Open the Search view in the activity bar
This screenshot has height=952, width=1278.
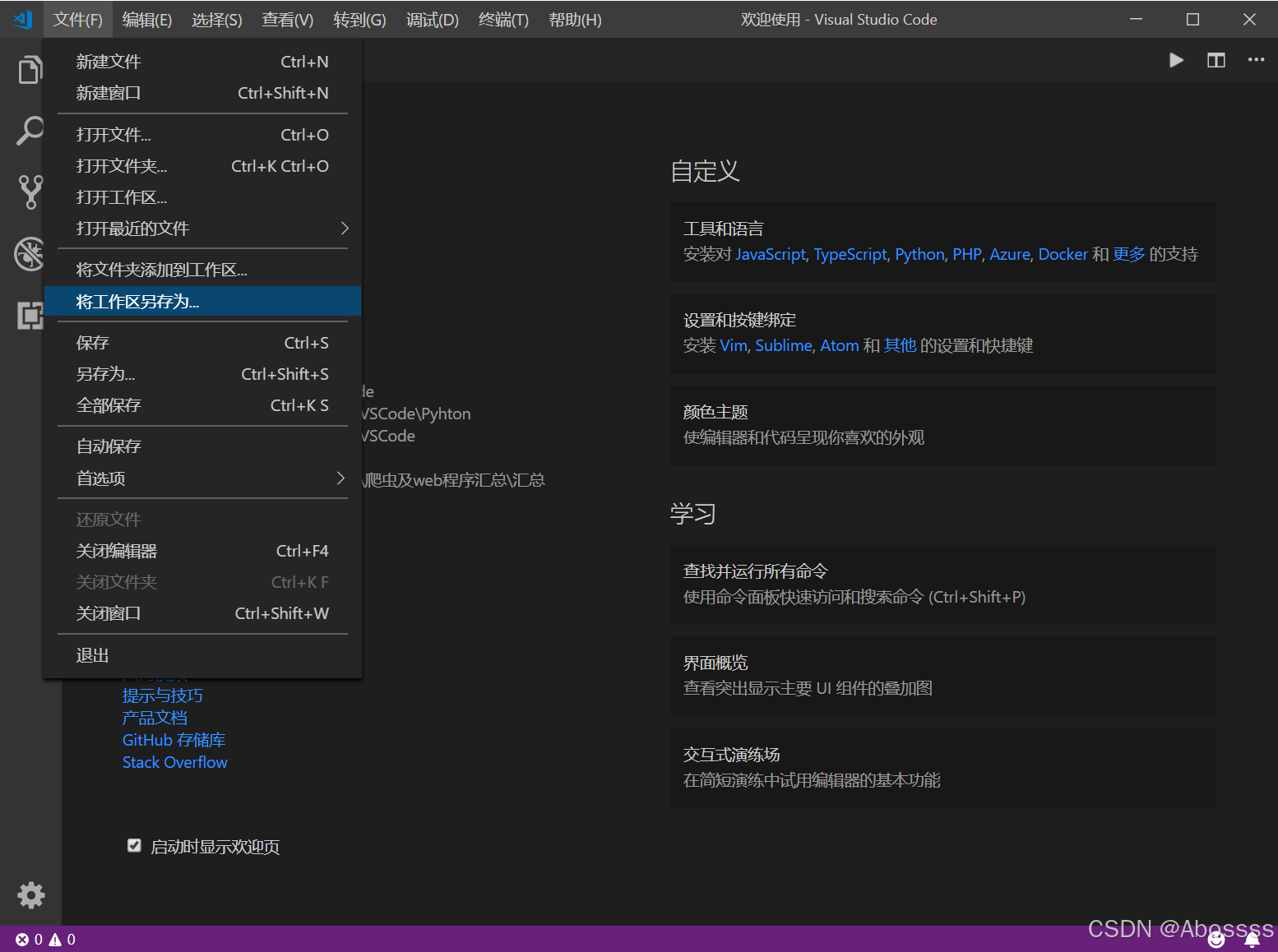[x=30, y=131]
